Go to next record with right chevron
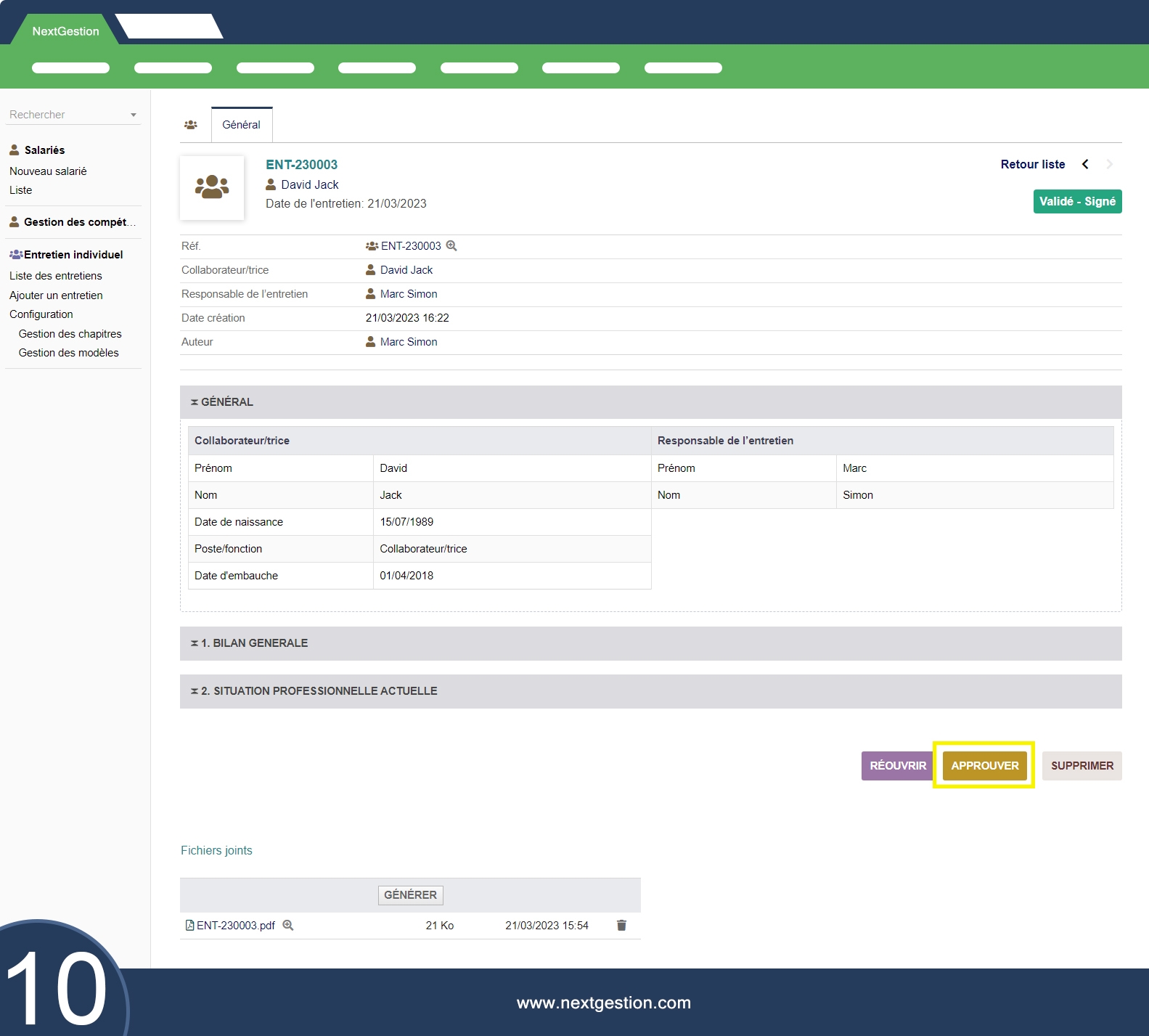This screenshot has height=1036, width=1149. [1109, 165]
